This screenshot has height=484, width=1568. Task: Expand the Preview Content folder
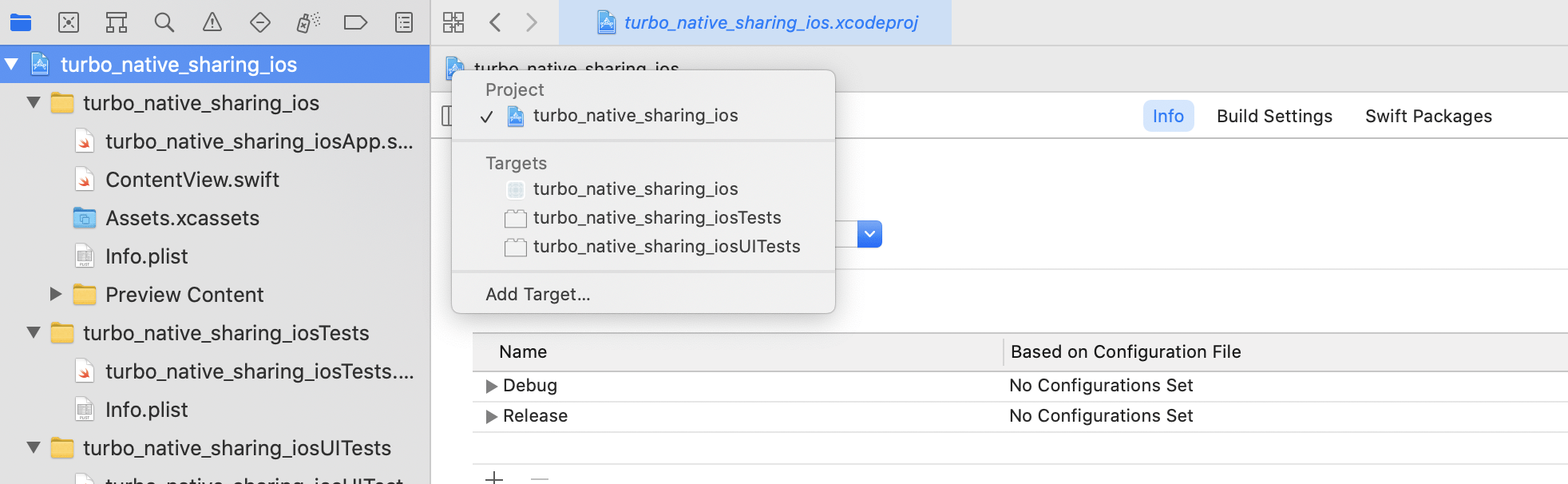[56, 294]
